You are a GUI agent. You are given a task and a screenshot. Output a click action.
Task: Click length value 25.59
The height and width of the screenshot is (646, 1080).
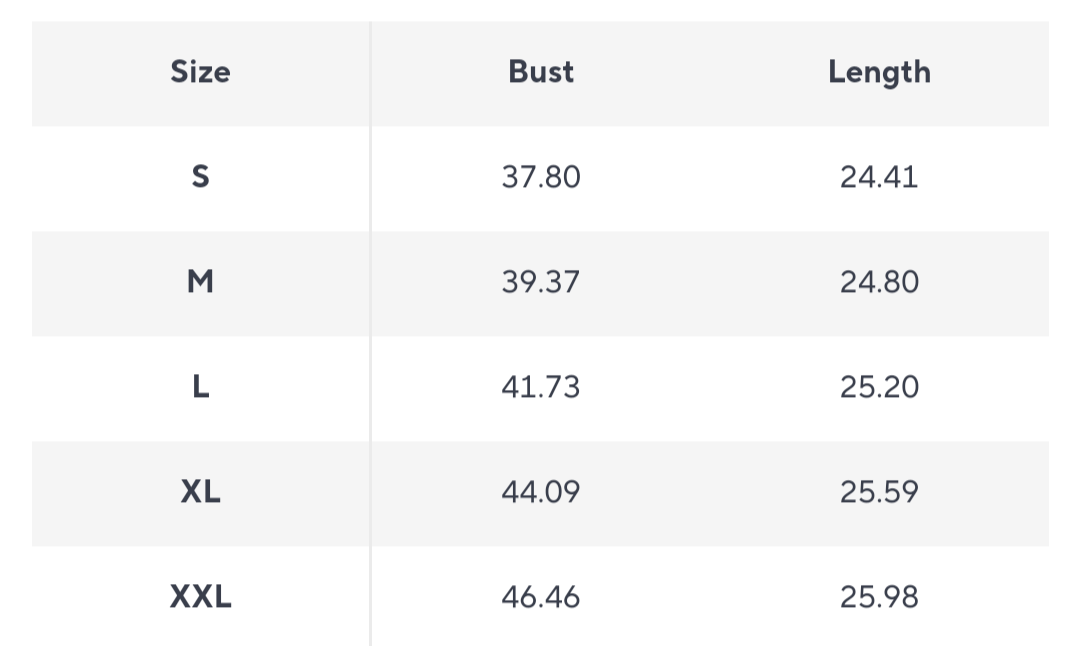(879, 492)
